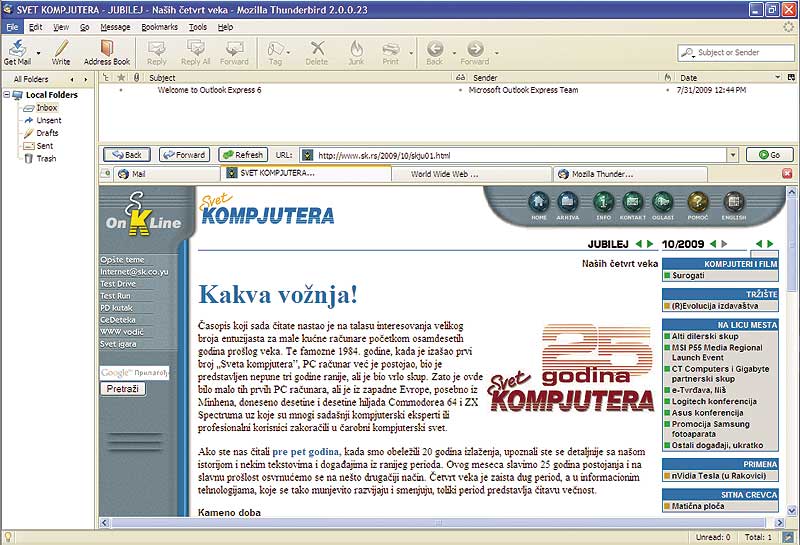Click the mail toolbar Back arrow icon
Screen dimensions: 800x545
435,48
